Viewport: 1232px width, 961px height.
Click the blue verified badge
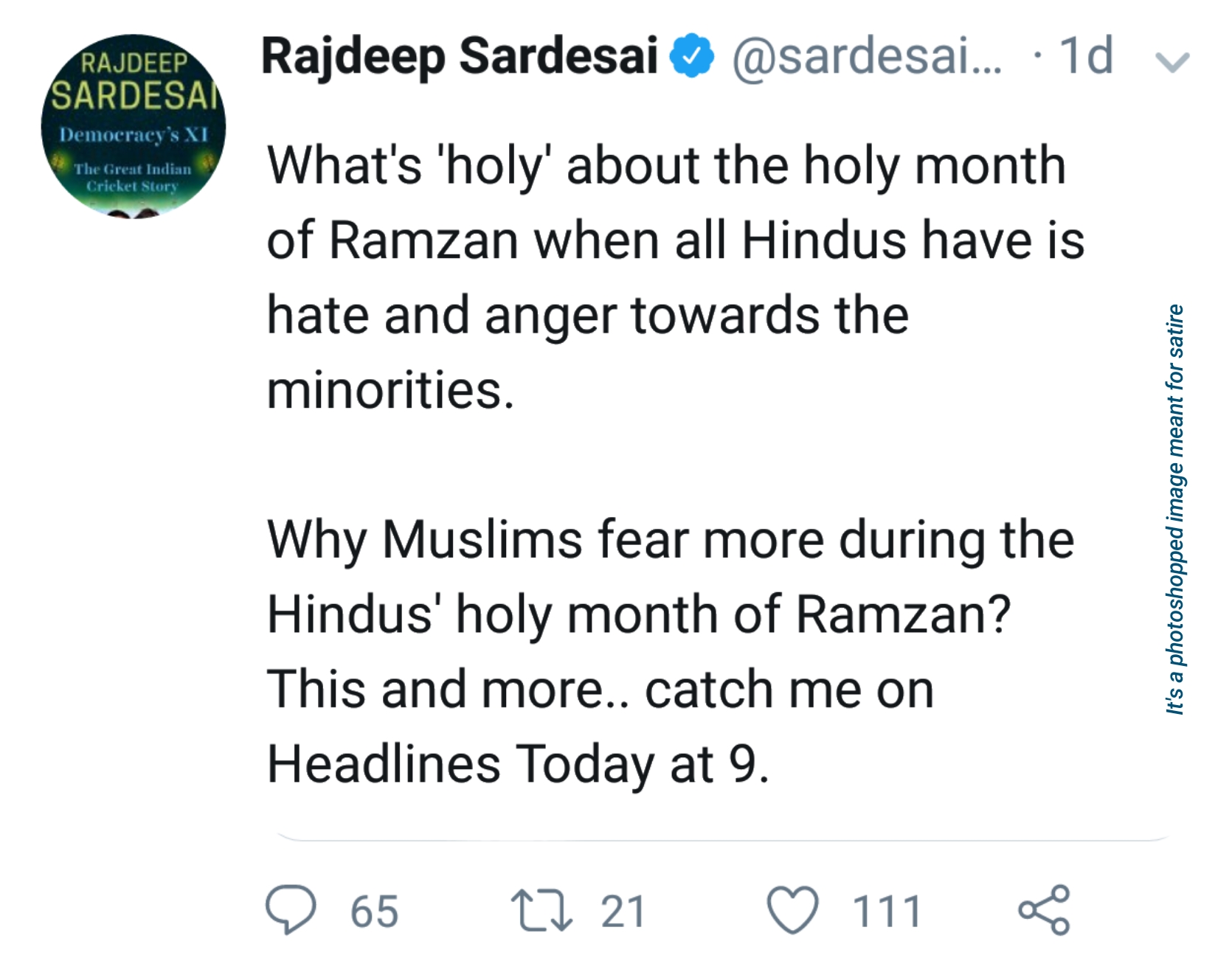click(691, 57)
